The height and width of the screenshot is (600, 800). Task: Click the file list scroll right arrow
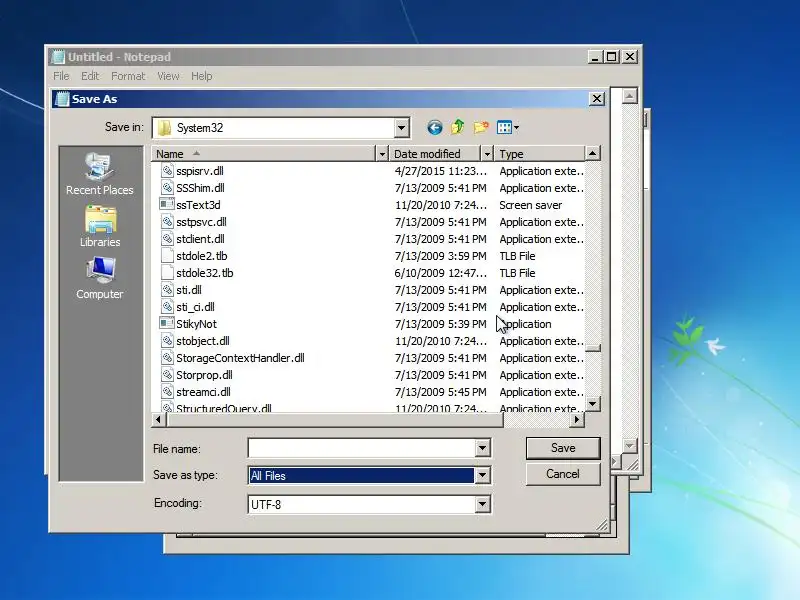tap(577, 419)
